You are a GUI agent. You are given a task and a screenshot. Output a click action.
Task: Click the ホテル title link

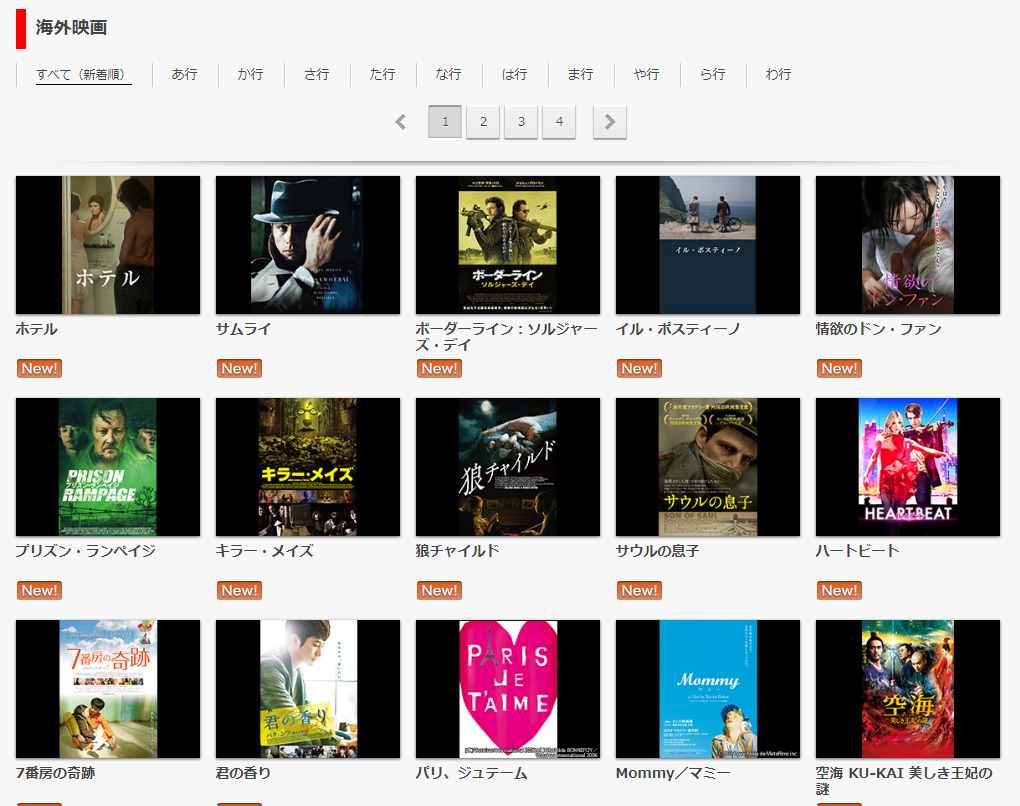(36, 329)
